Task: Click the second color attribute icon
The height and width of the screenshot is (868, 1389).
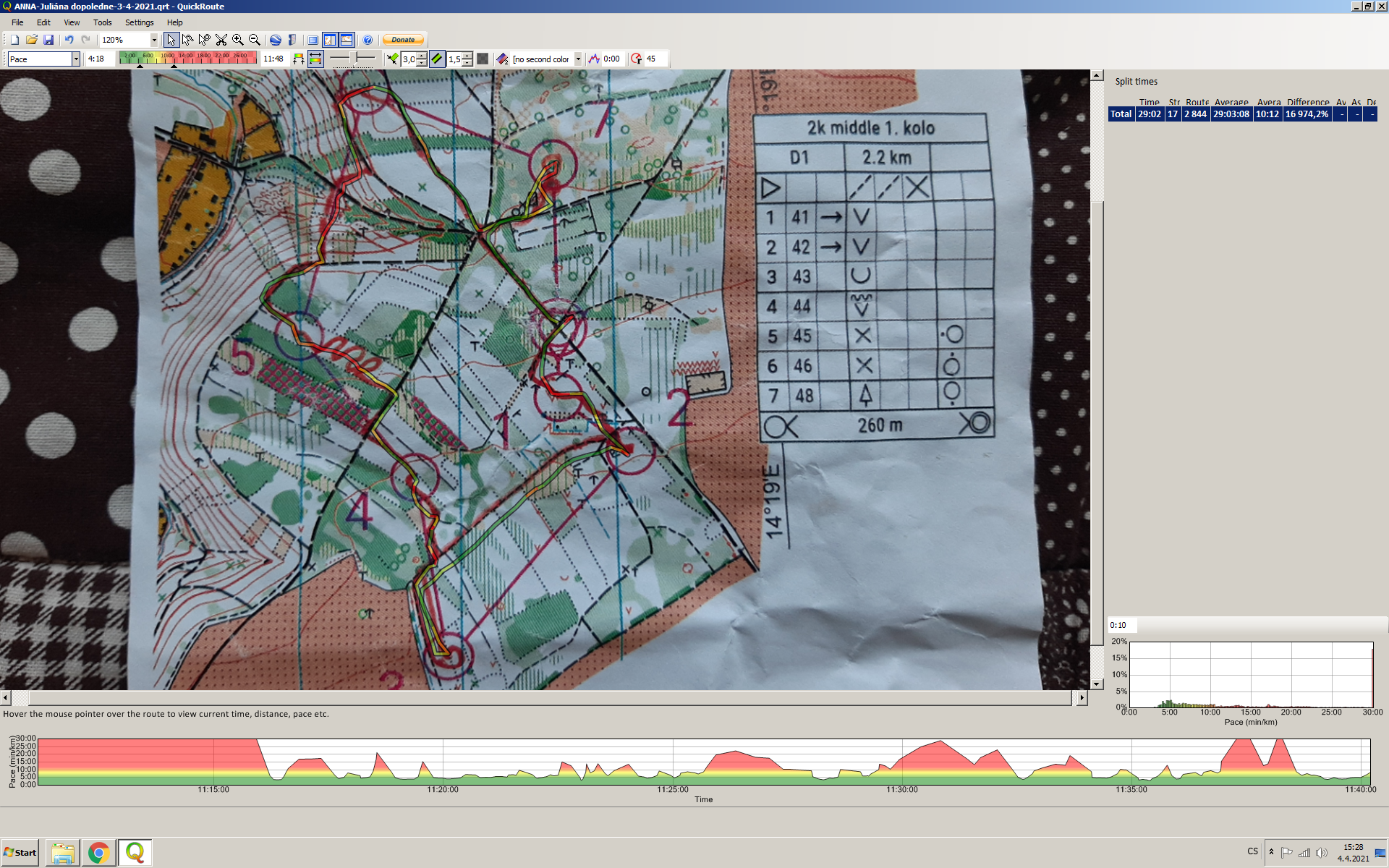Action: (x=502, y=59)
